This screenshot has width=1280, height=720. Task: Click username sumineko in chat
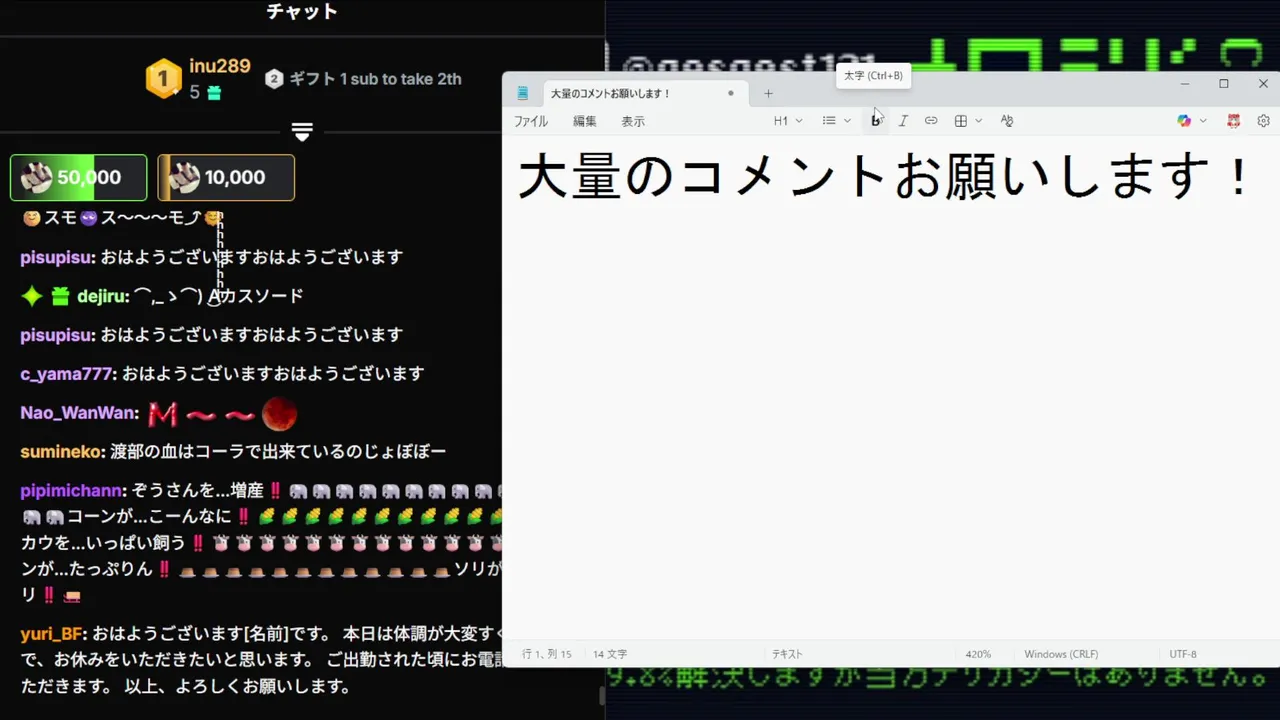[61, 452]
